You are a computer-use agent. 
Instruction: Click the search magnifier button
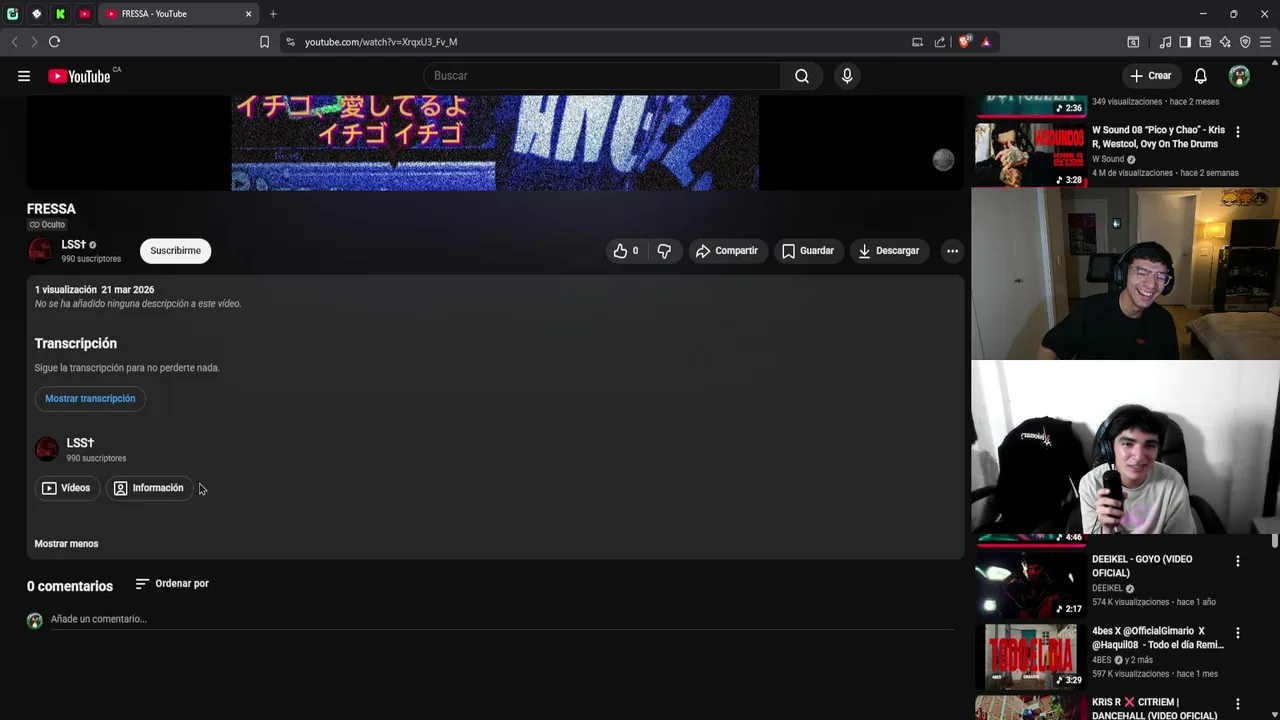tap(802, 76)
